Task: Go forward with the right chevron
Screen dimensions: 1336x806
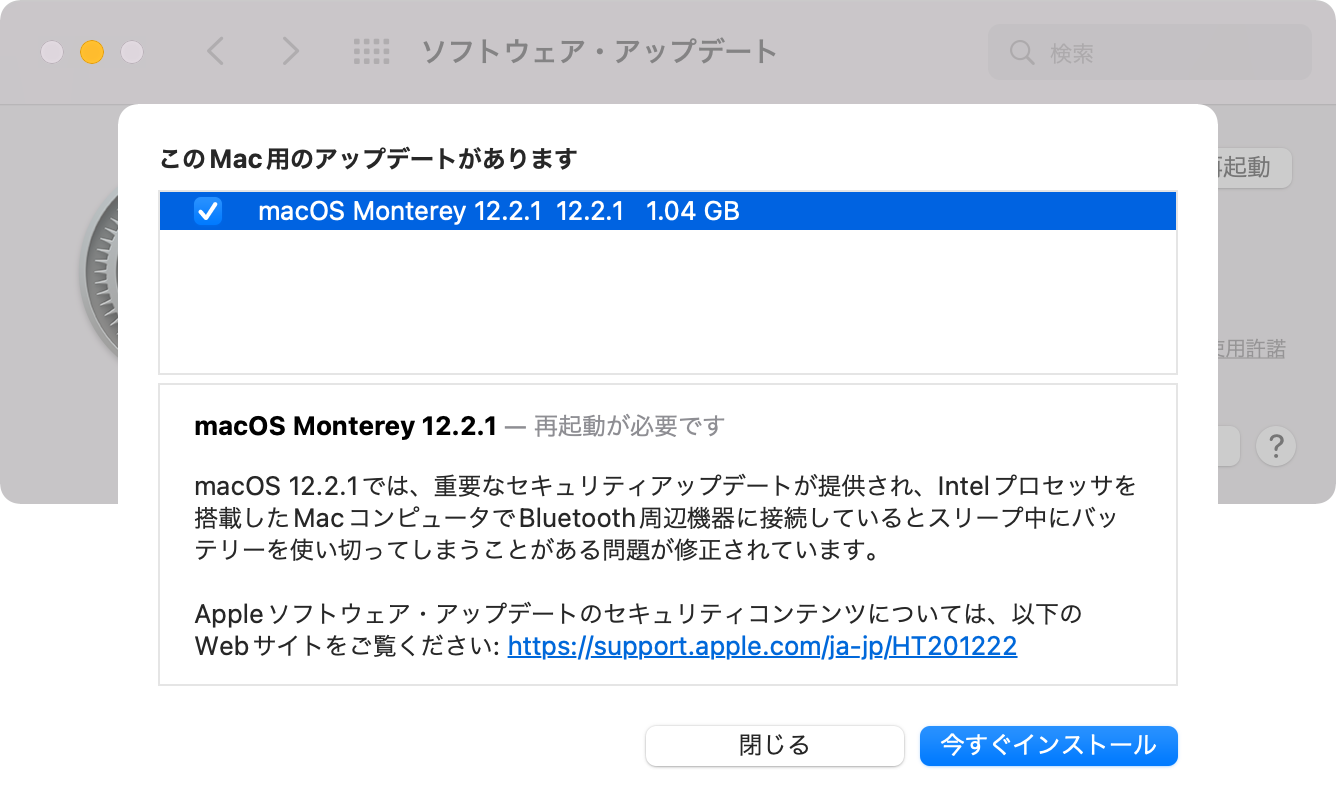Action: 290,51
